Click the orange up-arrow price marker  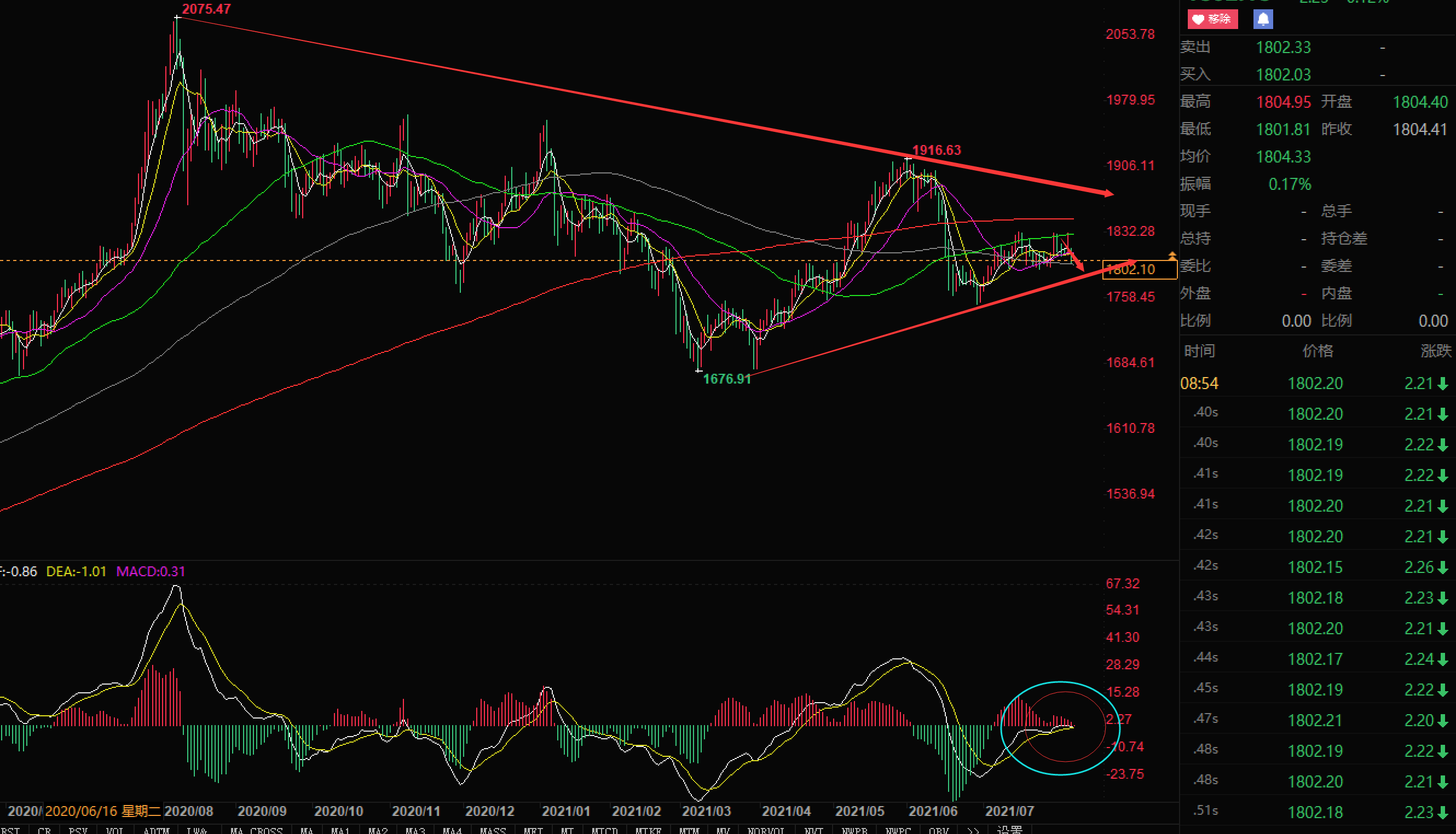[x=1172, y=255]
